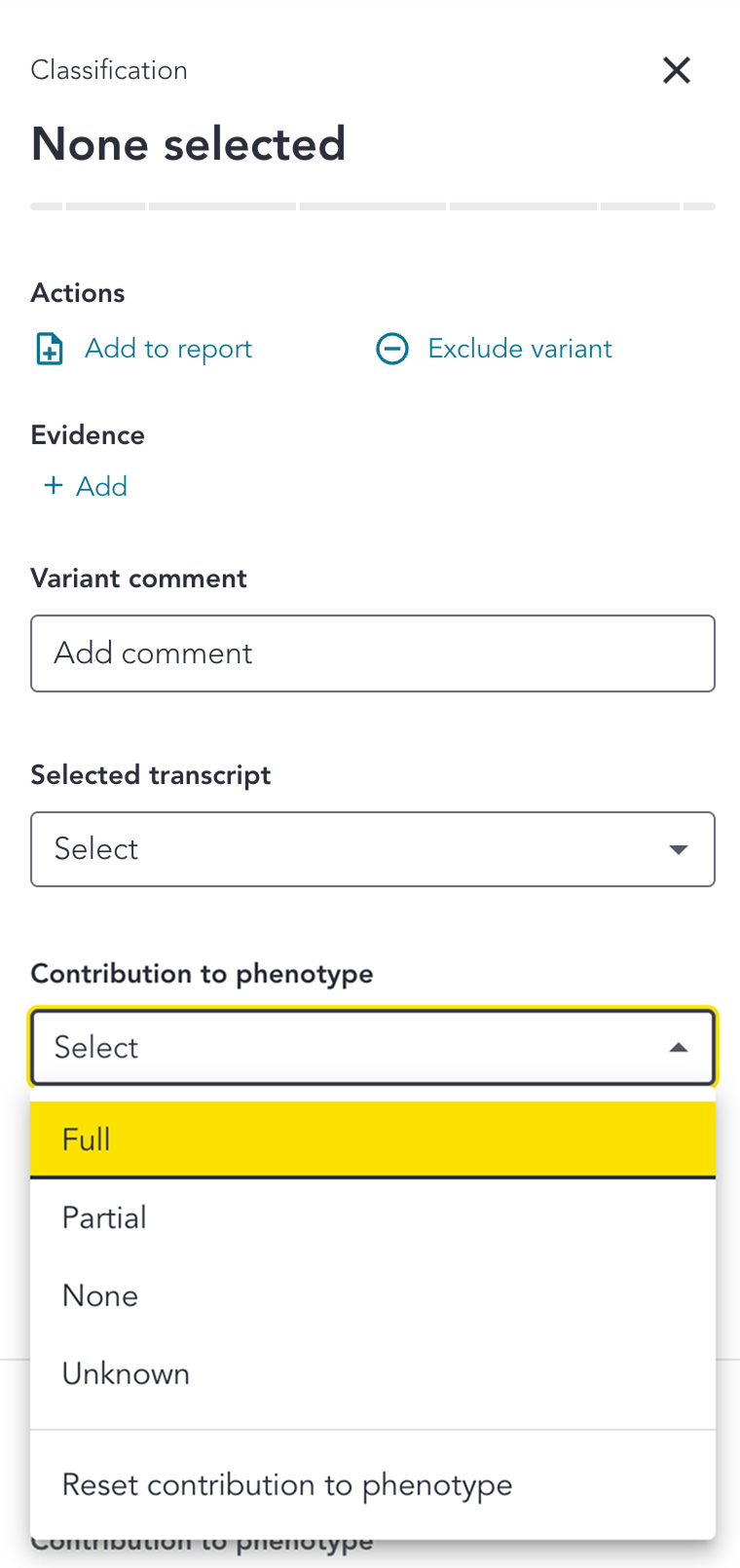Screen dimensions: 740x1568
Task: Pick 'None' in the contribution dropdown list
Action: coord(372,1295)
